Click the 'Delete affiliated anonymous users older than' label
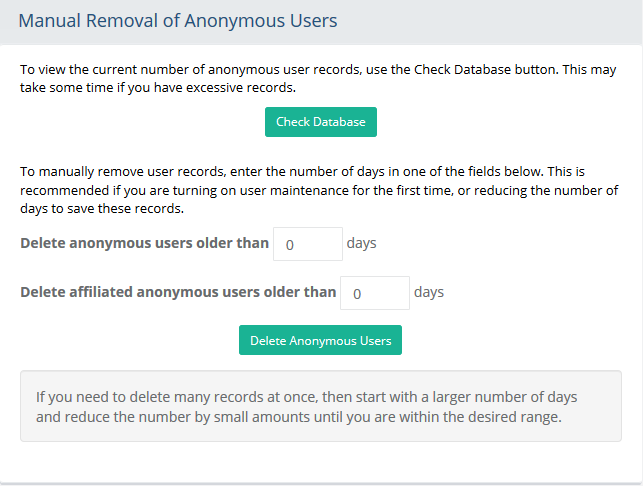 coord(178,293)
